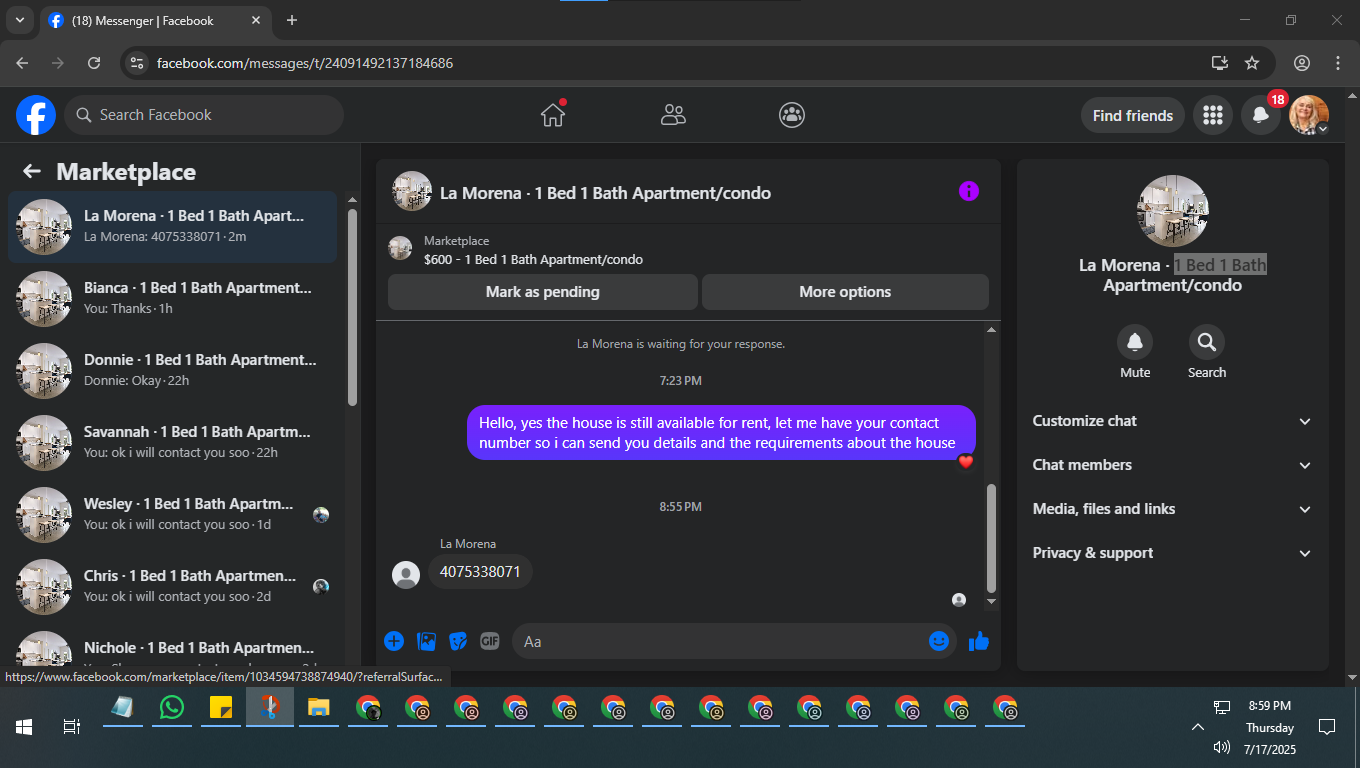Show hidden system tray icons
This screenshot has width=1360, height=768.
point(1196,727)
